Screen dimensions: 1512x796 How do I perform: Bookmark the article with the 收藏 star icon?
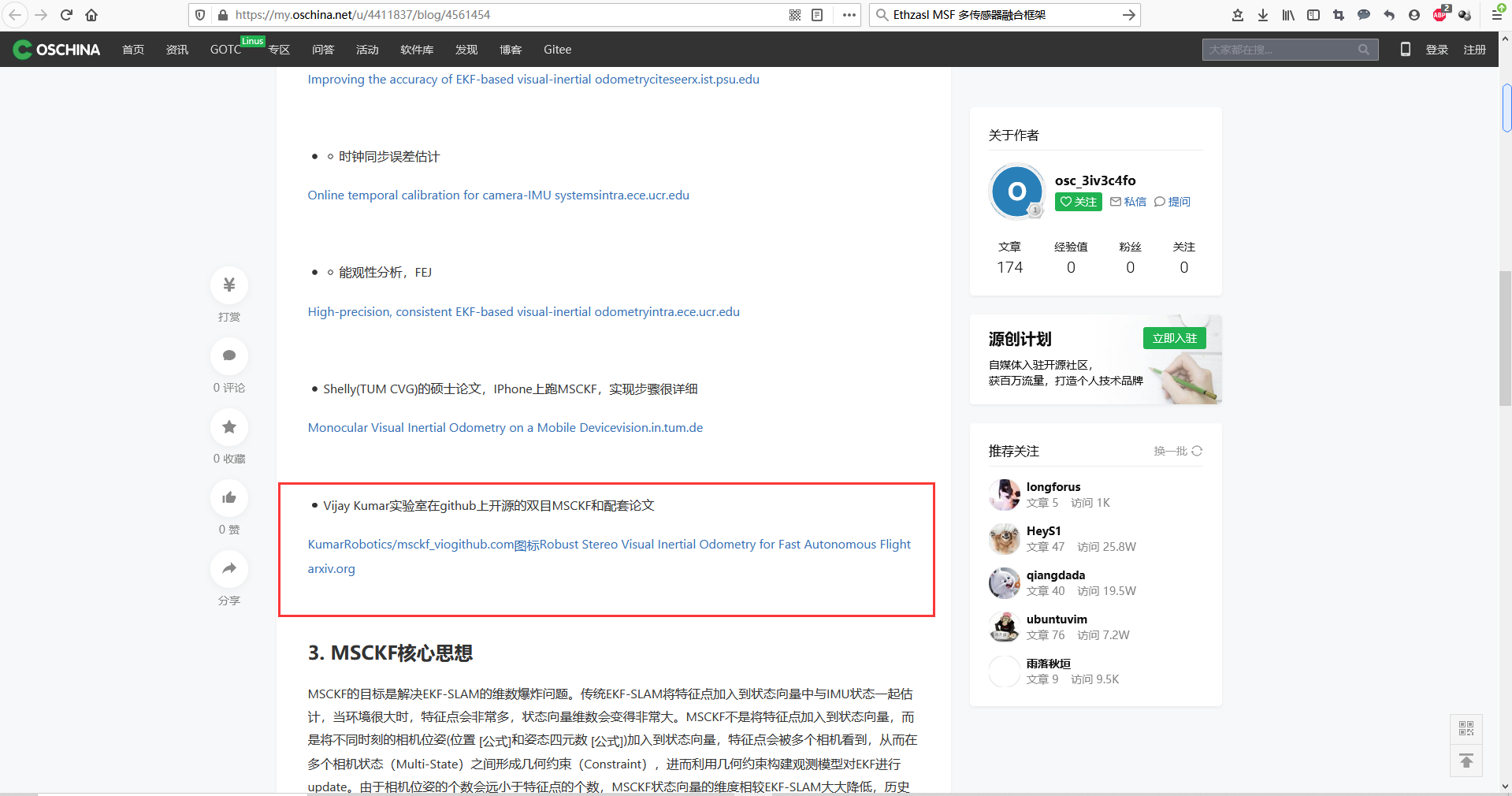click(x=228, y=427)
